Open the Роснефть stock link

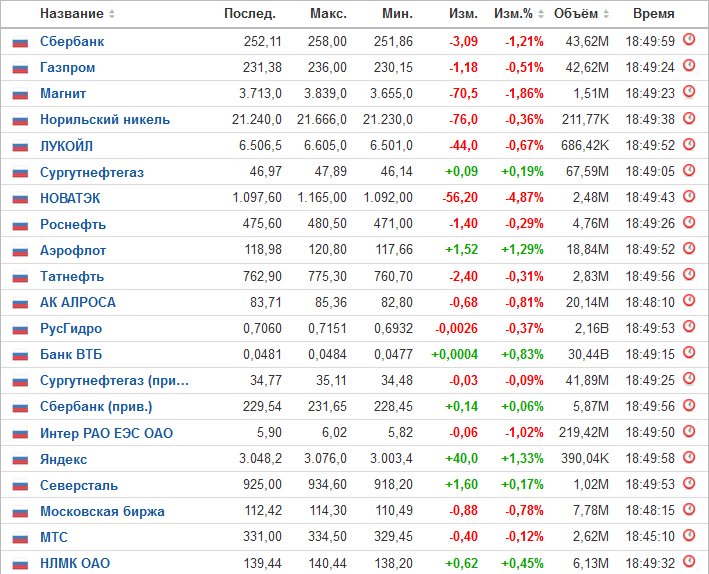coord(73,224)
